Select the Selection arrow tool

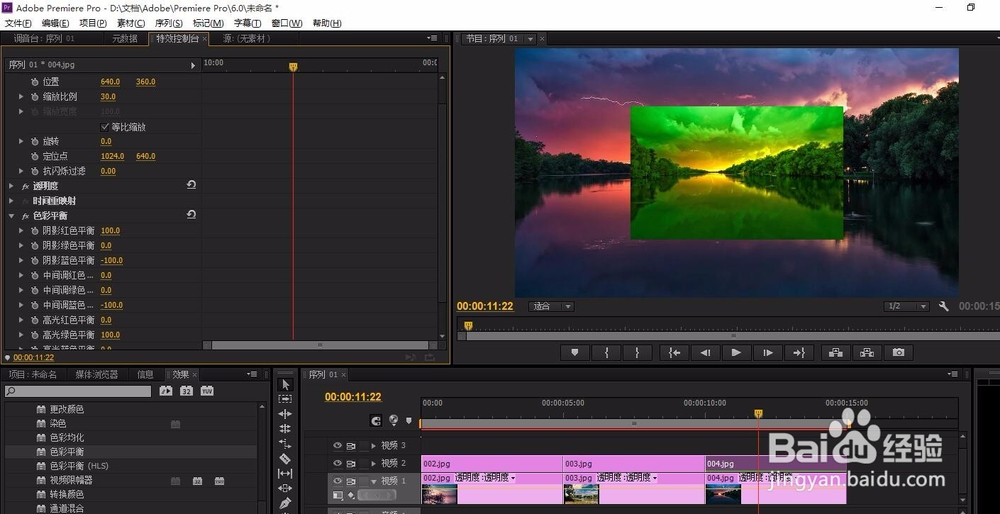tap(285, 385)
